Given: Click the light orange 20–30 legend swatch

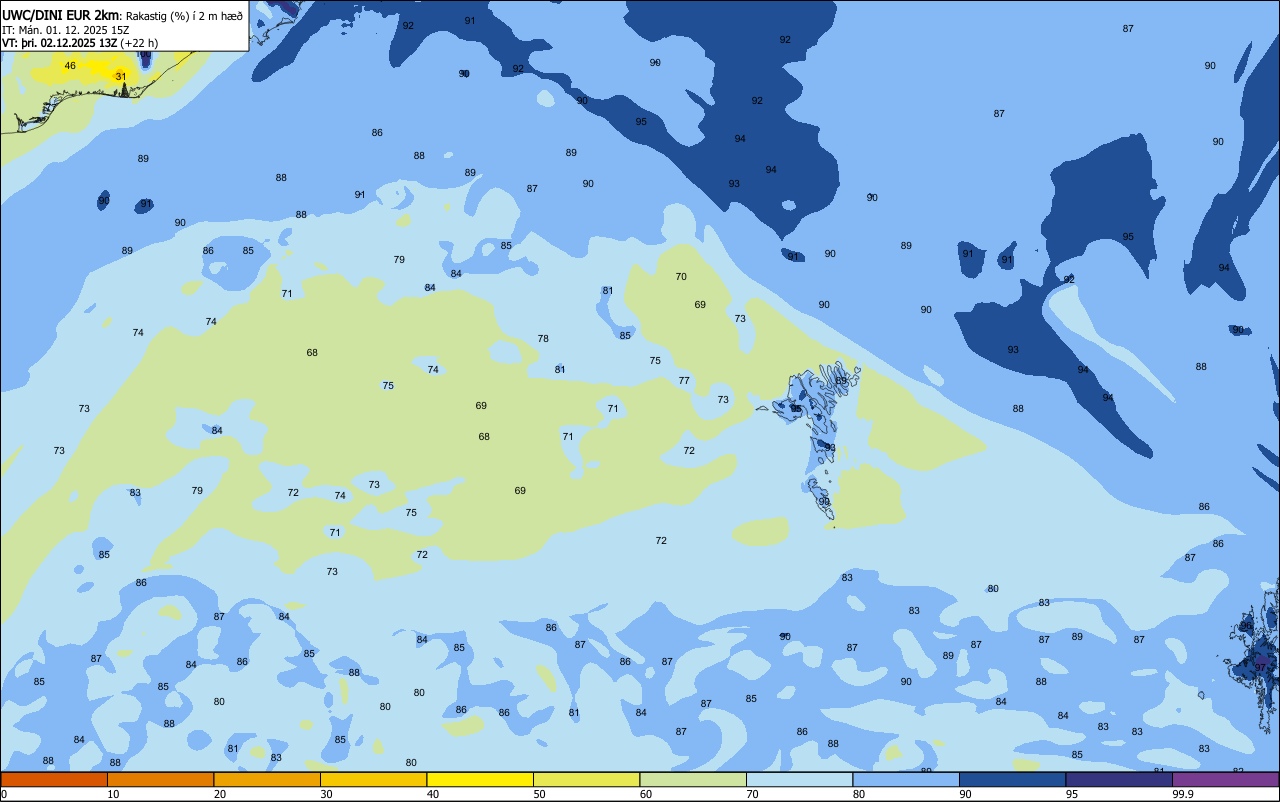Looking at the screenshot, I should (267, 779).
